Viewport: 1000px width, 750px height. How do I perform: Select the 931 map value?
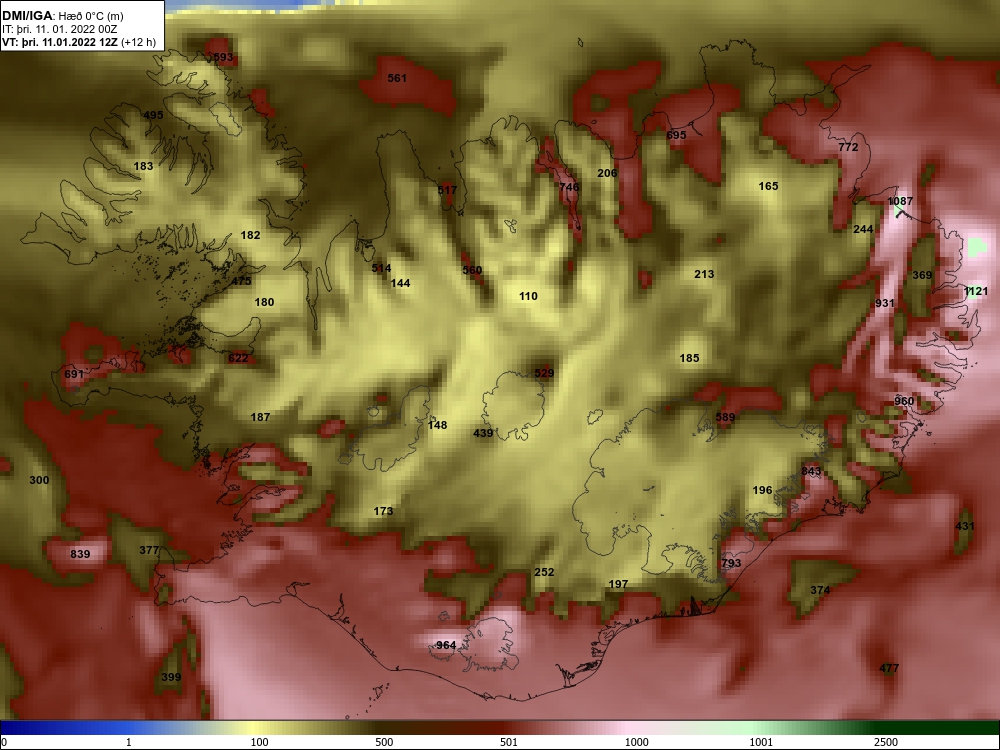[x=885, y=303]
